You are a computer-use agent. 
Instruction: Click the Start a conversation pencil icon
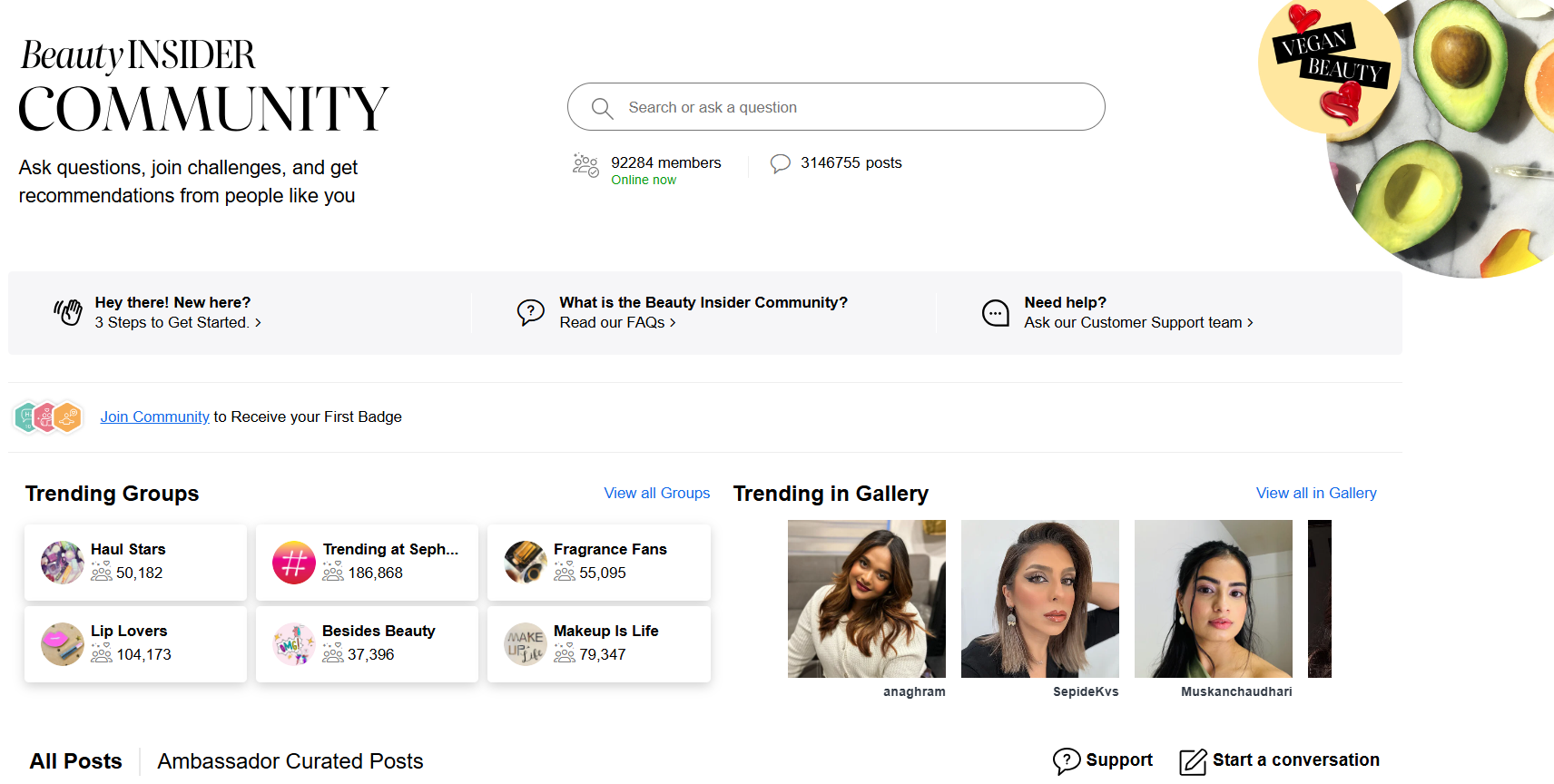1193,761
